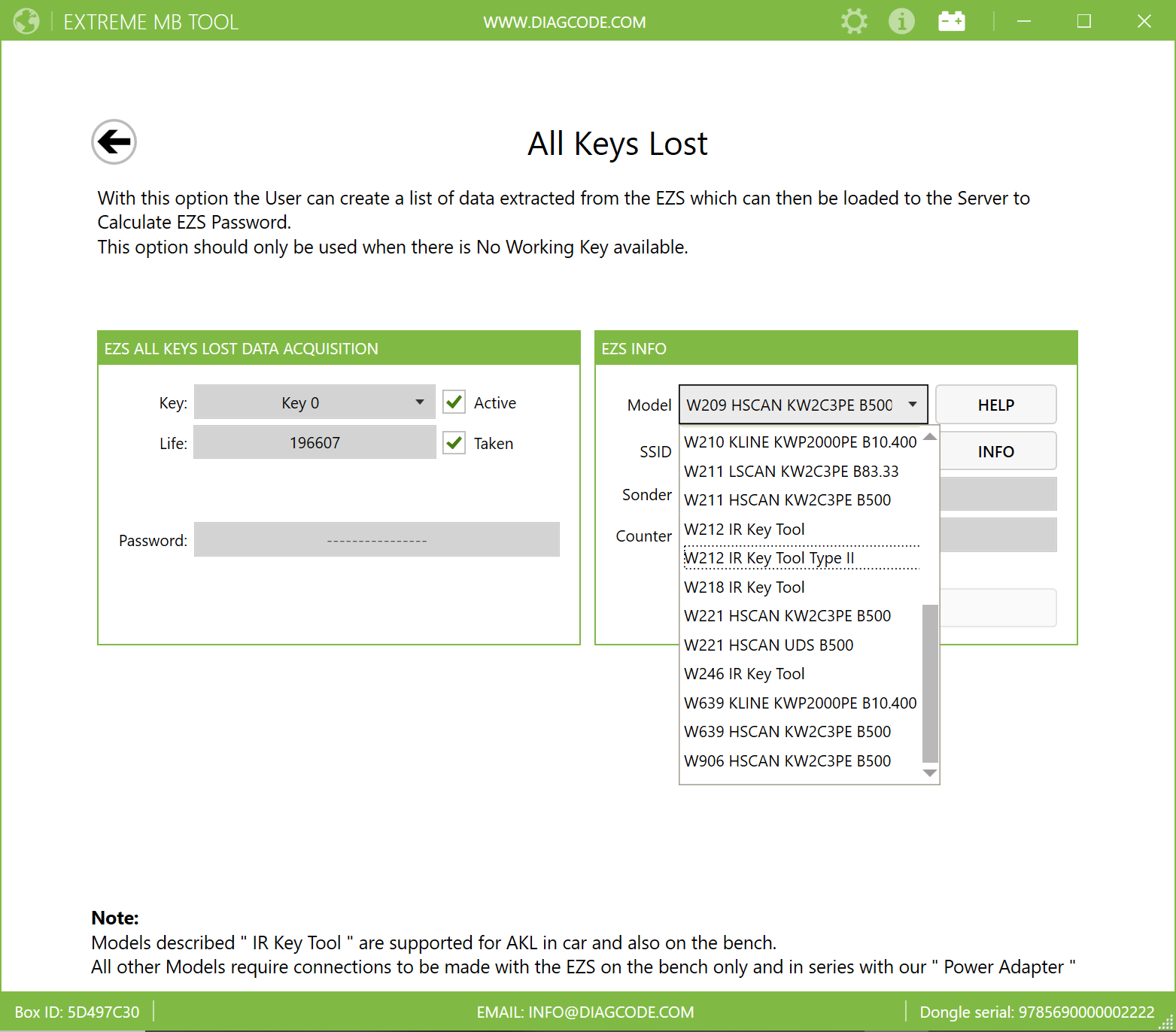Image resolution: width=1176 pixels, height=1032 pixels.
Task: Click the model list scrollbar thumb
Action: (x=930, y=684)
